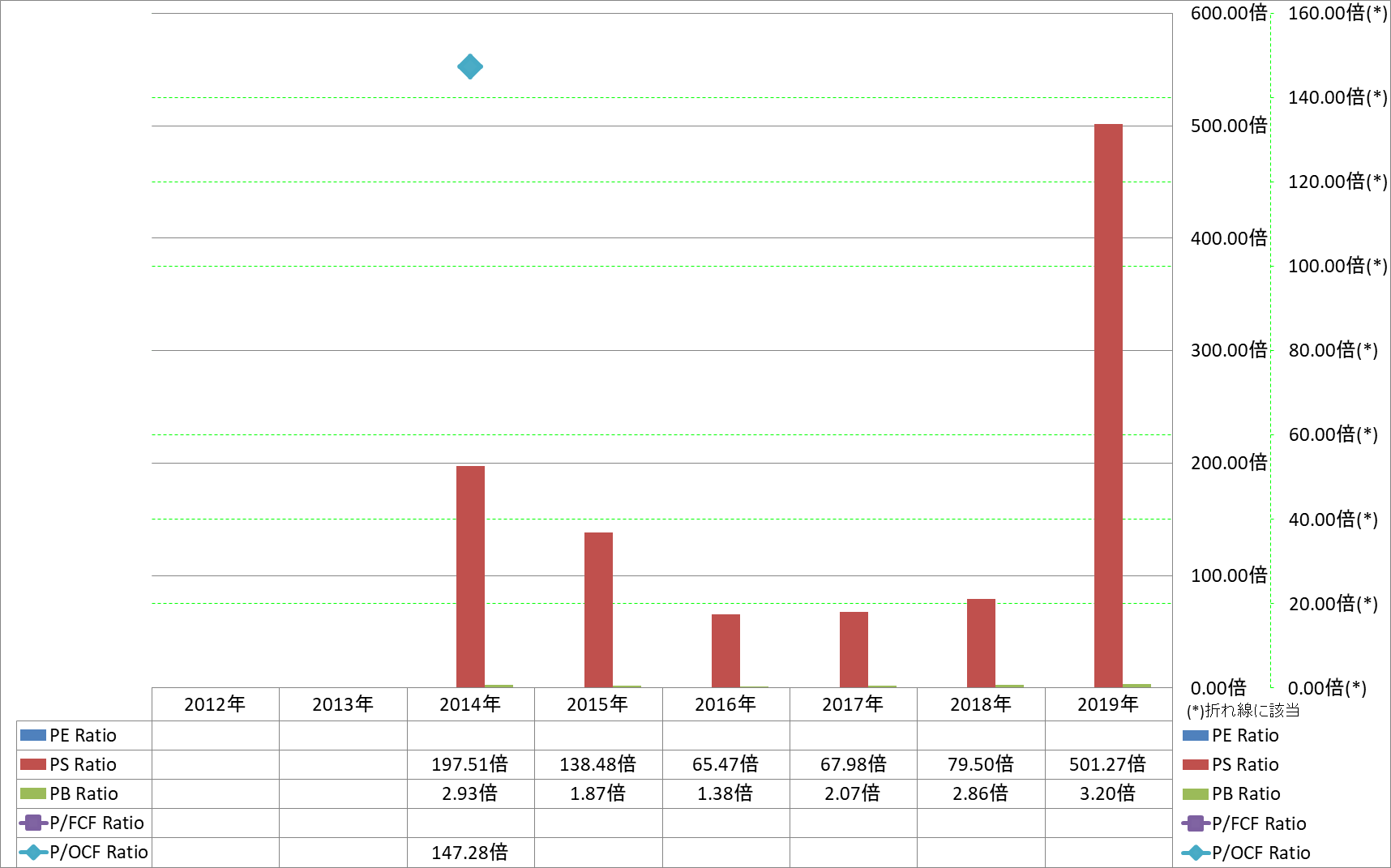Select the 2017年 column header
The width and height of the screenshot is (1391, 868).
click(x=854, y=703)
